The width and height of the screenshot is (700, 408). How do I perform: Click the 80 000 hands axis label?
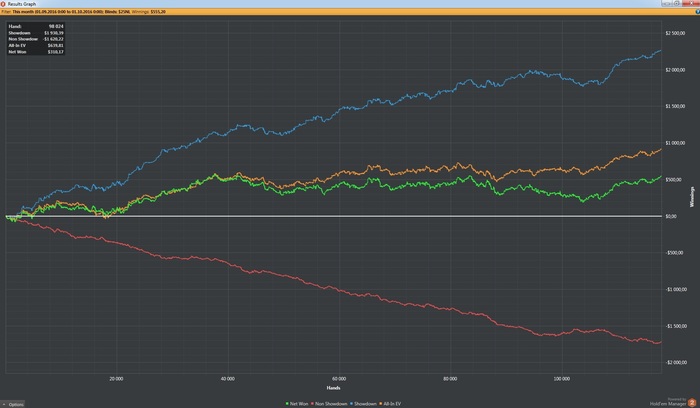pyautogui.click(x=450, y=379)
